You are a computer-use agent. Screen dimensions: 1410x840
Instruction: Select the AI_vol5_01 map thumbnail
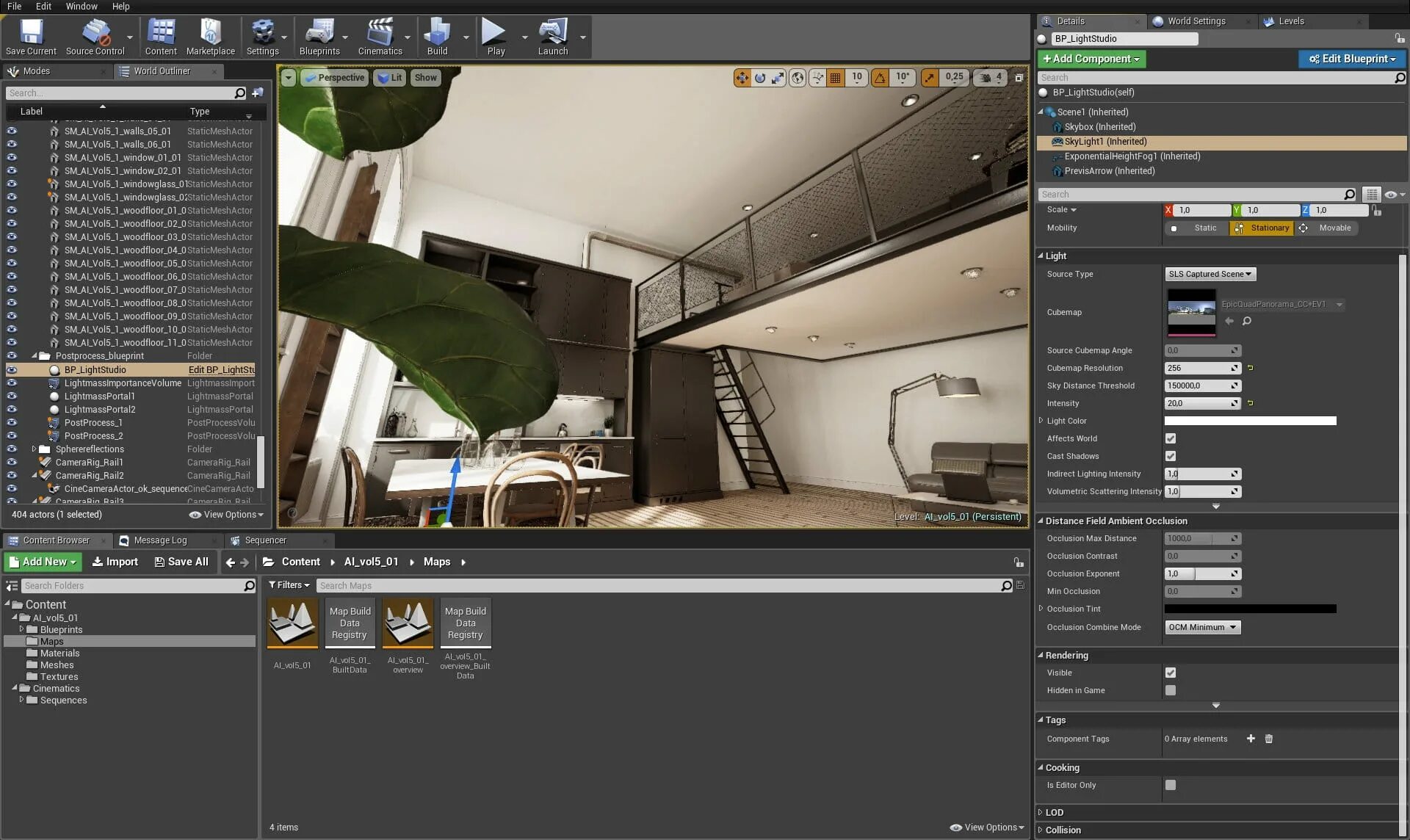coord(292,623)
